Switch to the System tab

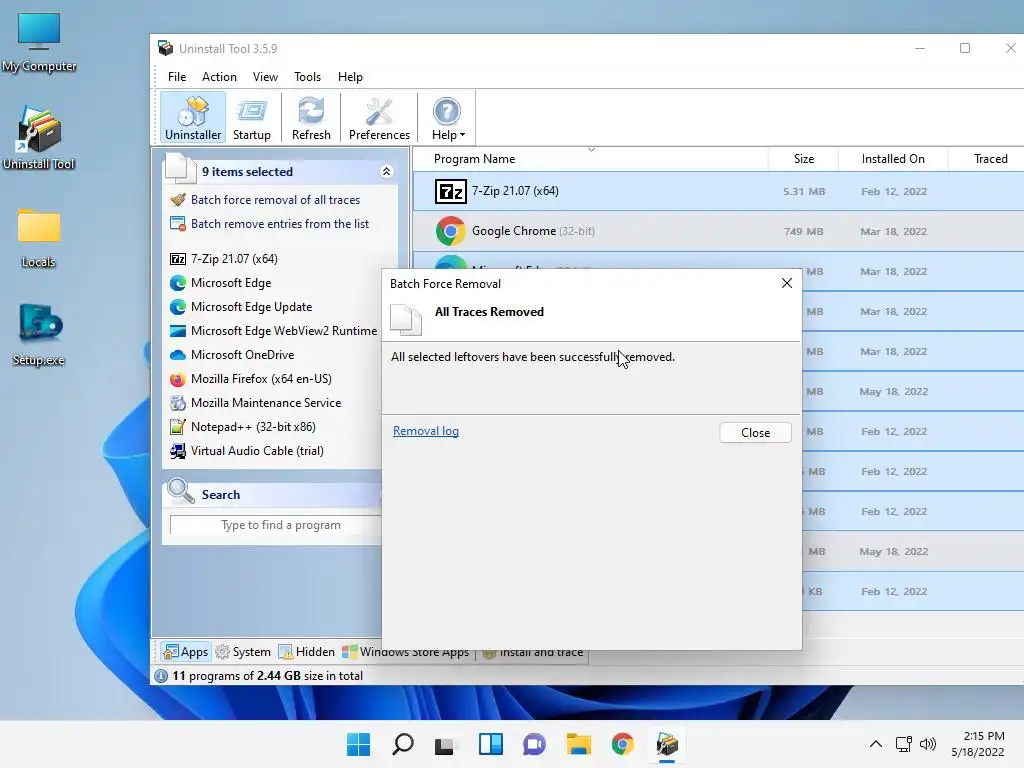[x=243, y=652]
